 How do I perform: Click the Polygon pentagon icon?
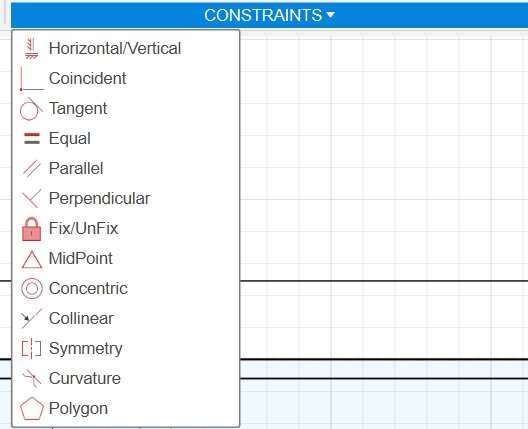32,408
